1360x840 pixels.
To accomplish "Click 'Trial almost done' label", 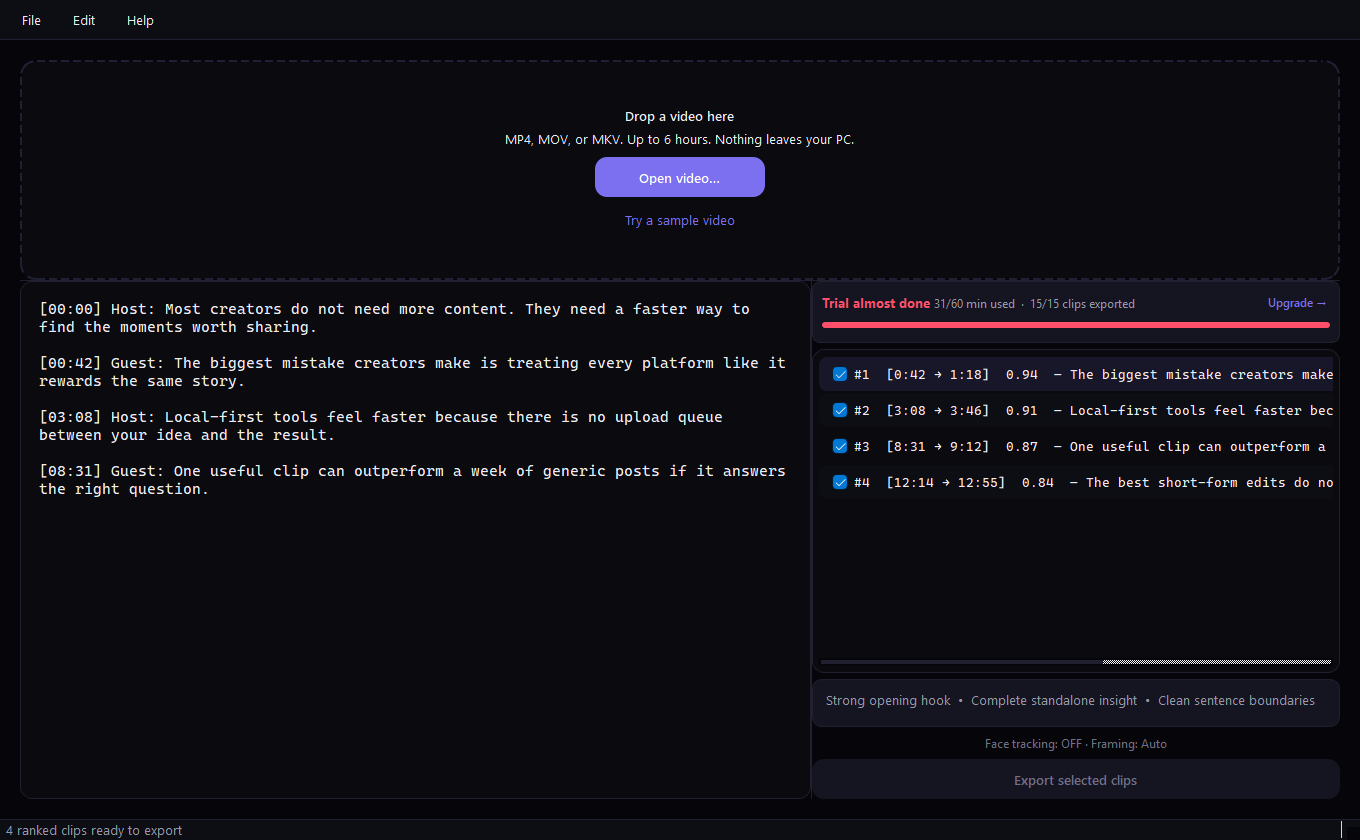I will (x=876, y=303).
